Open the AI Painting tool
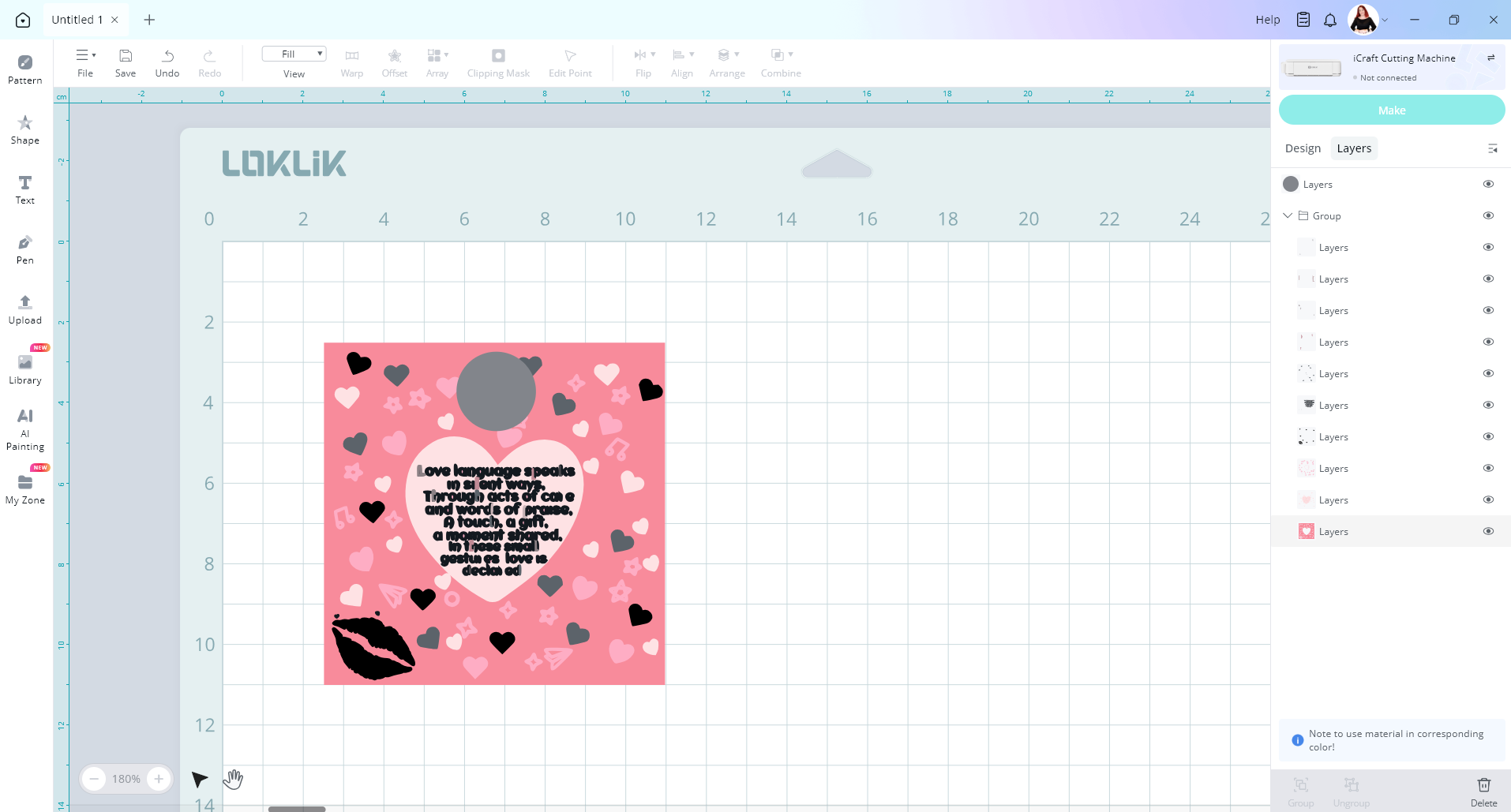 coord(25,429)
